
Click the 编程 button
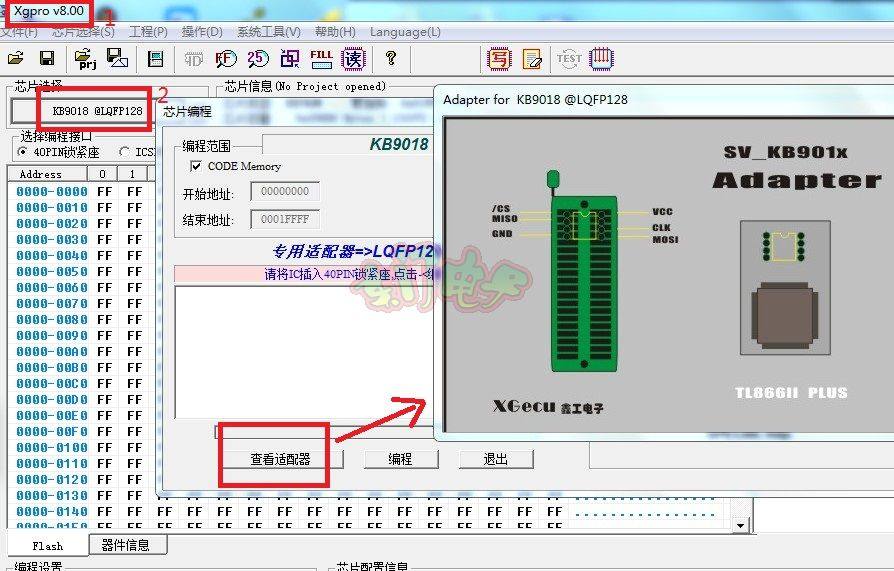401,459
